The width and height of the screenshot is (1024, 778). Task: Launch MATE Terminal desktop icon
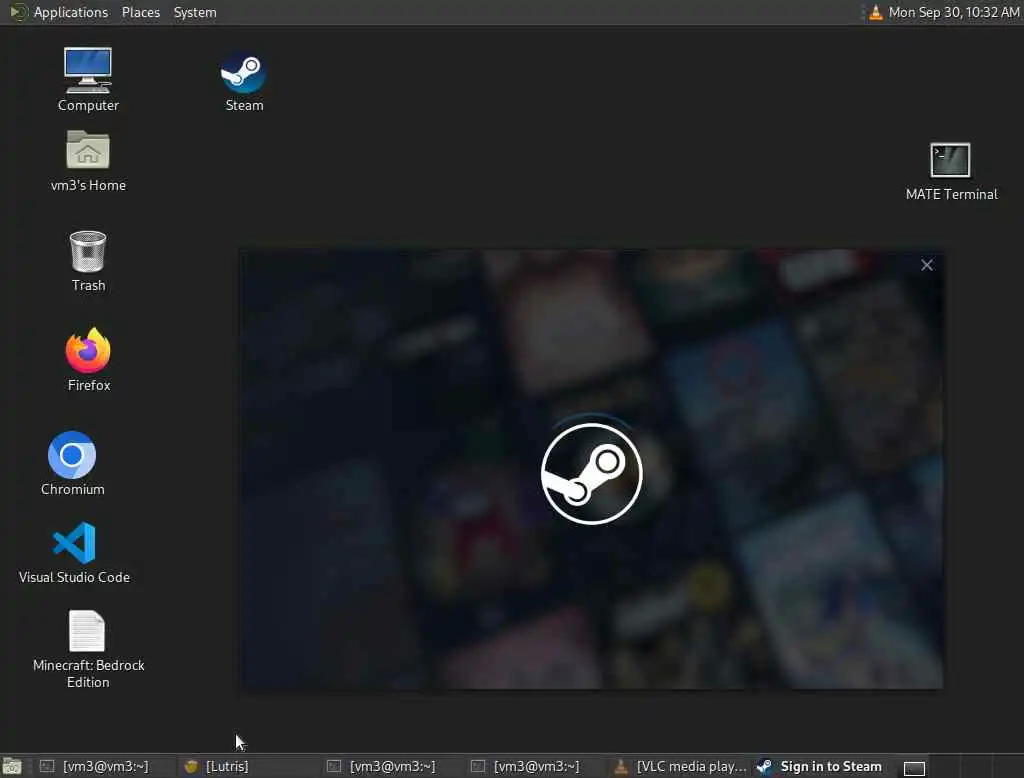click(951, 171)
